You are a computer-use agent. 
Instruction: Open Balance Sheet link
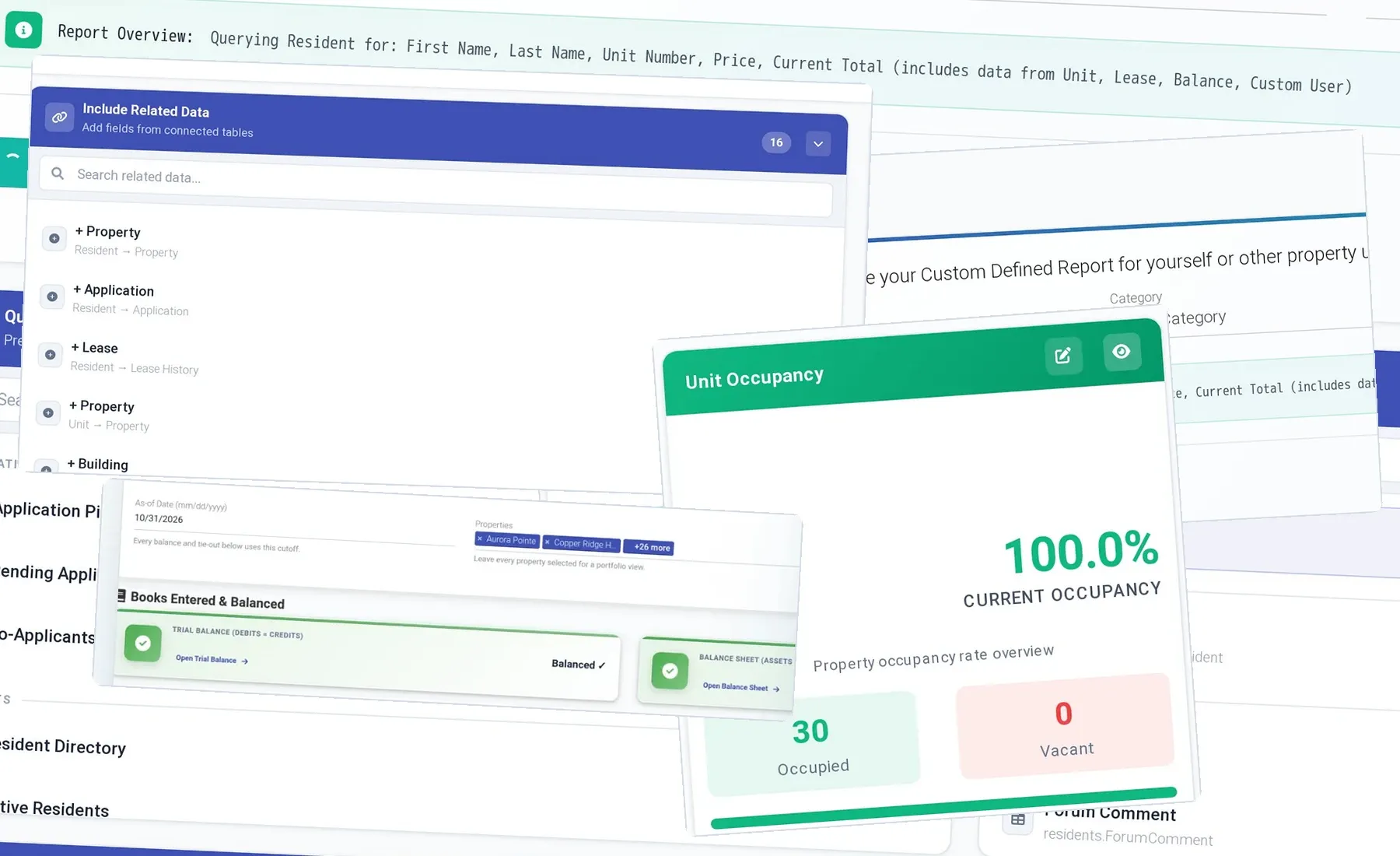[740, 686]
